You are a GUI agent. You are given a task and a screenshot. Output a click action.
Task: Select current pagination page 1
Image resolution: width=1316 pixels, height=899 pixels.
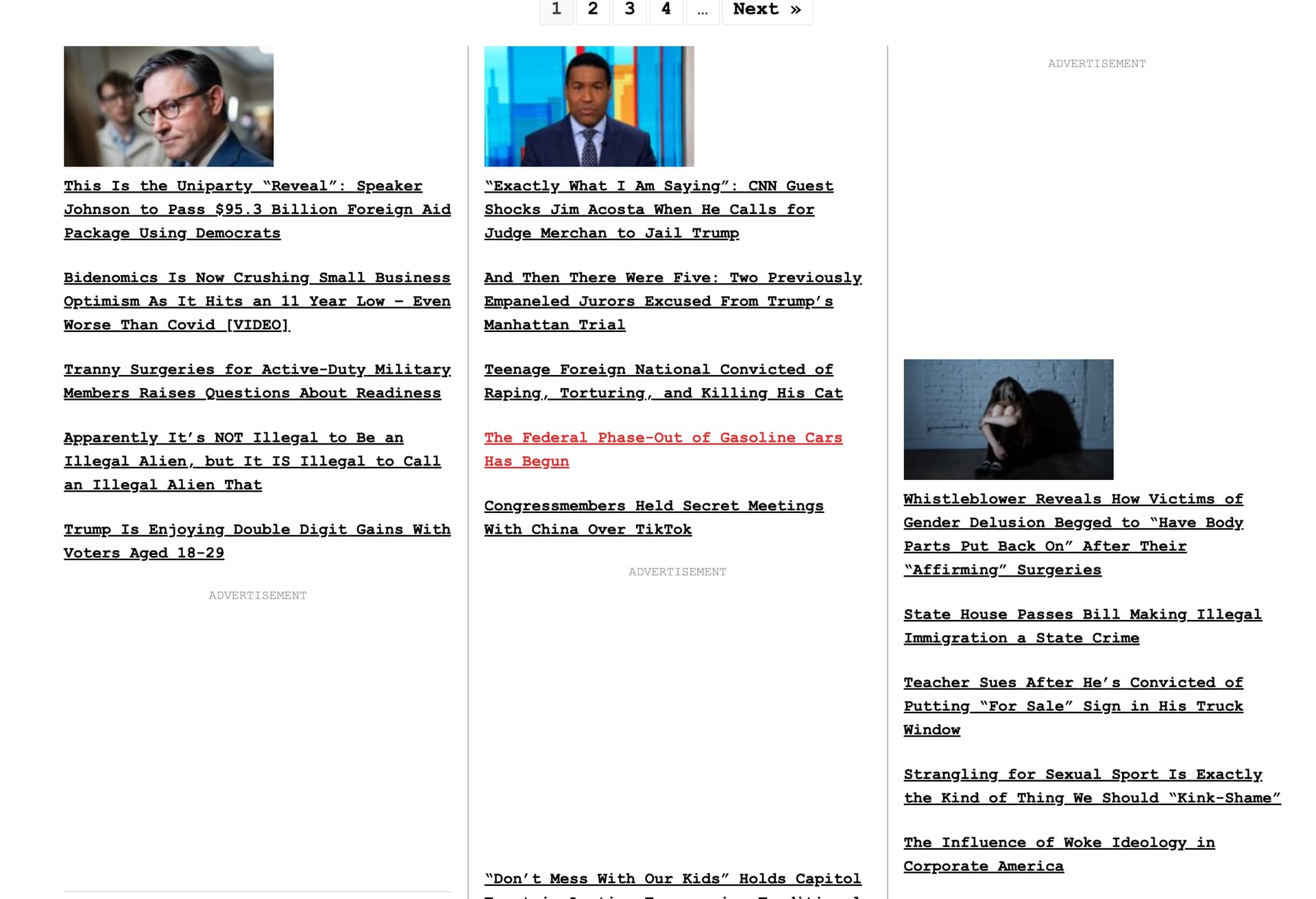tap(557, 10)
